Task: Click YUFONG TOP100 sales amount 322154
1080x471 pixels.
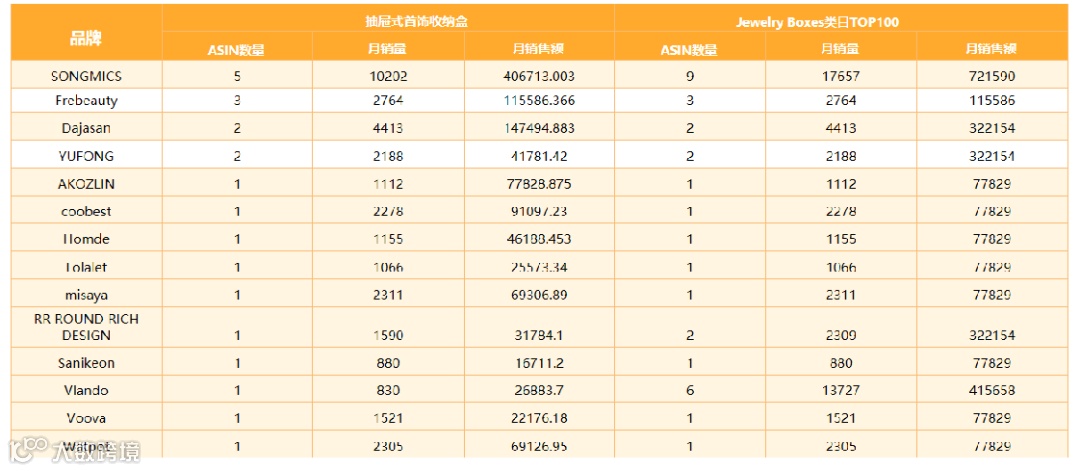Action: tap(991, 156)
